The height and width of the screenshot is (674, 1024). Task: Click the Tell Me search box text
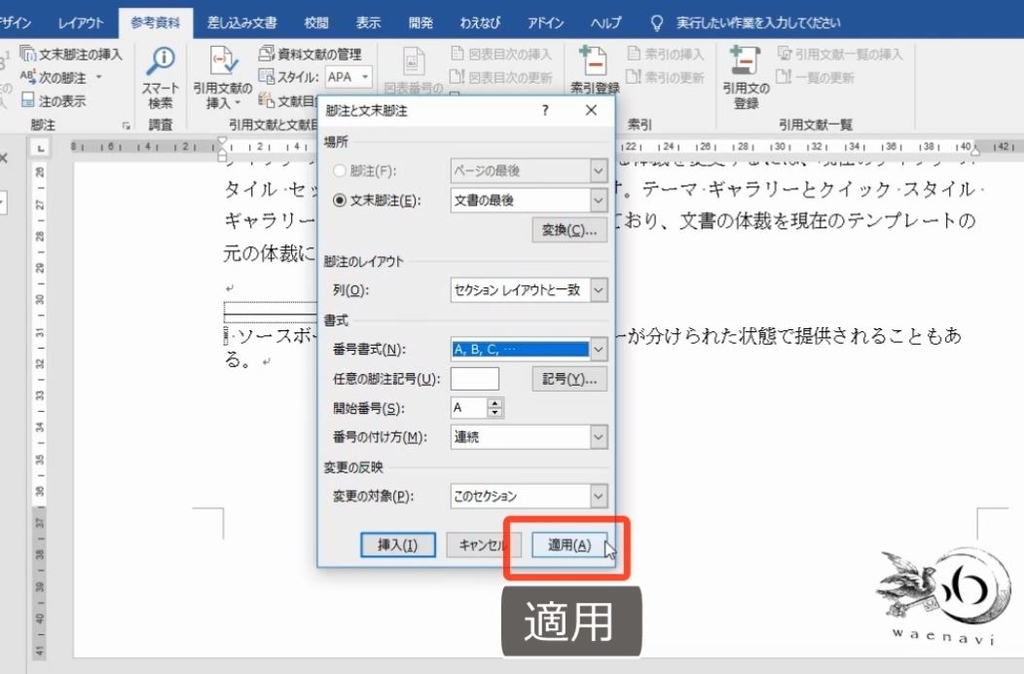(758, 23)
